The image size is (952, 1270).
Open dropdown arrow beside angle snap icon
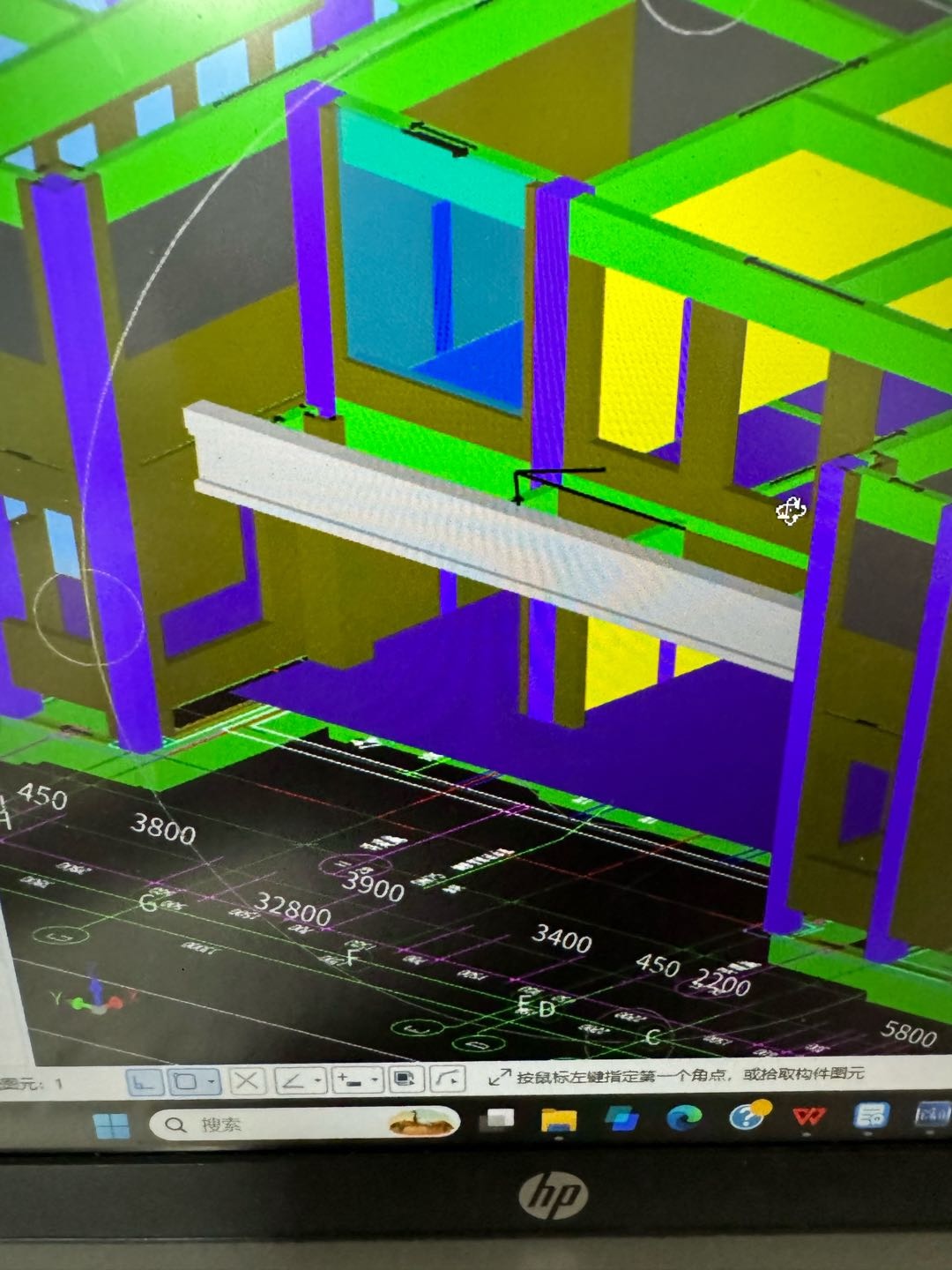[x=318, y=1080]
